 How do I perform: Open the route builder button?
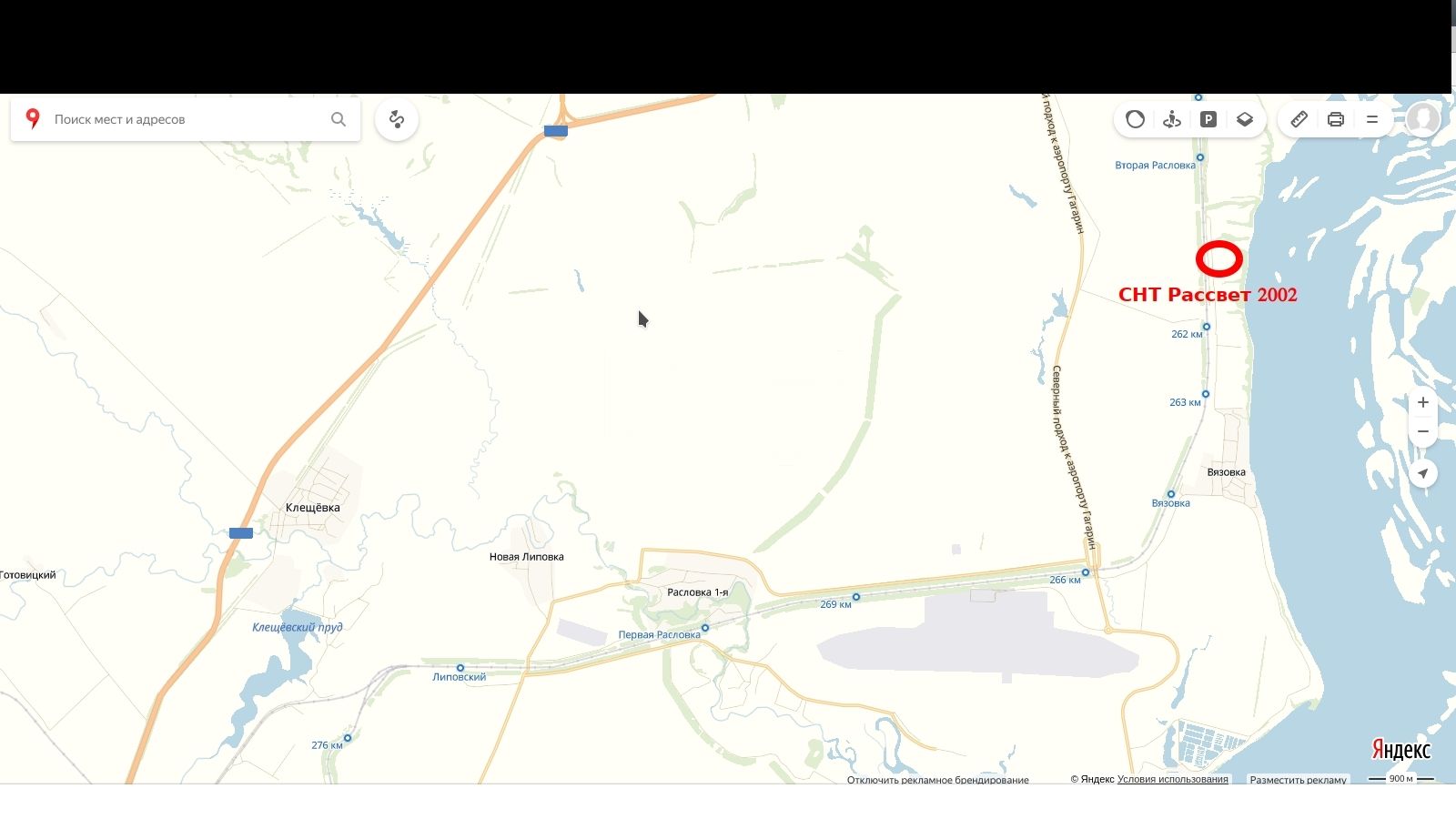[396, 119]
